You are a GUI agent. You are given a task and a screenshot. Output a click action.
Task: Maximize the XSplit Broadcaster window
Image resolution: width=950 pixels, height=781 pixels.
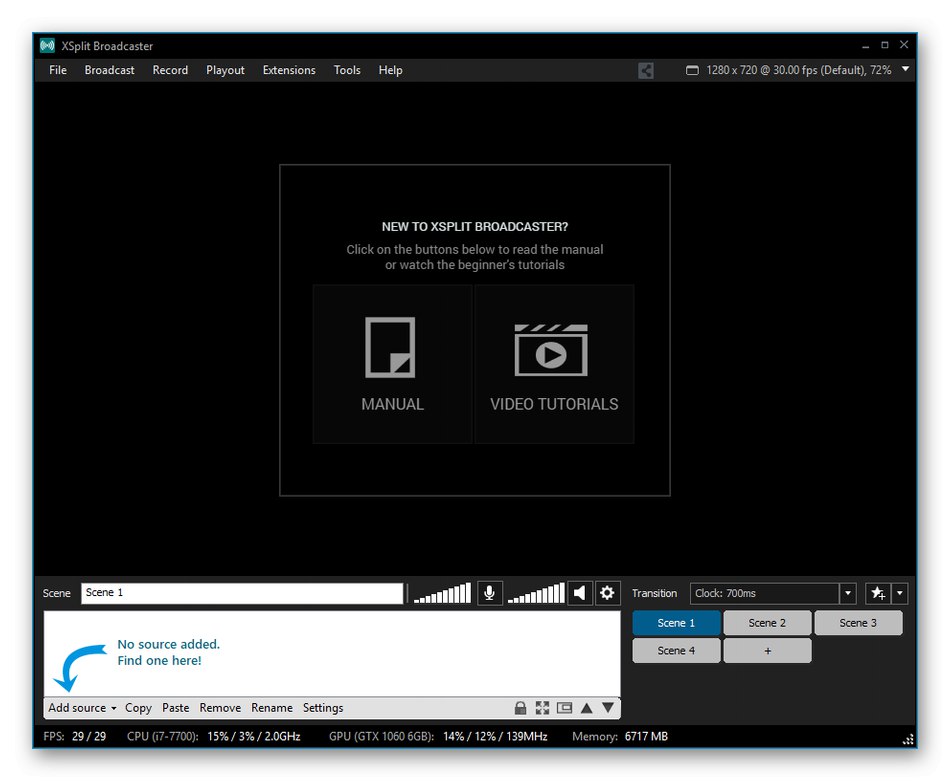click(885, 45)
